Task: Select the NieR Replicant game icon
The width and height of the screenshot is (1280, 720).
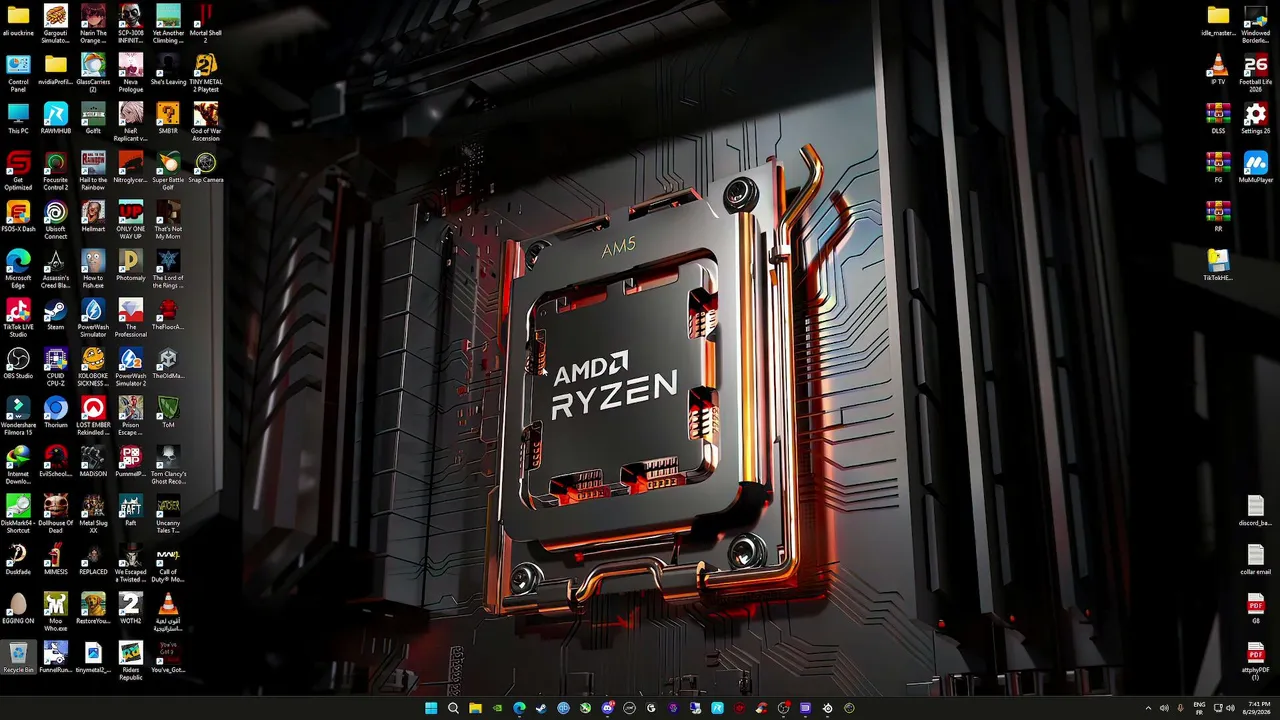Action: 131,121
